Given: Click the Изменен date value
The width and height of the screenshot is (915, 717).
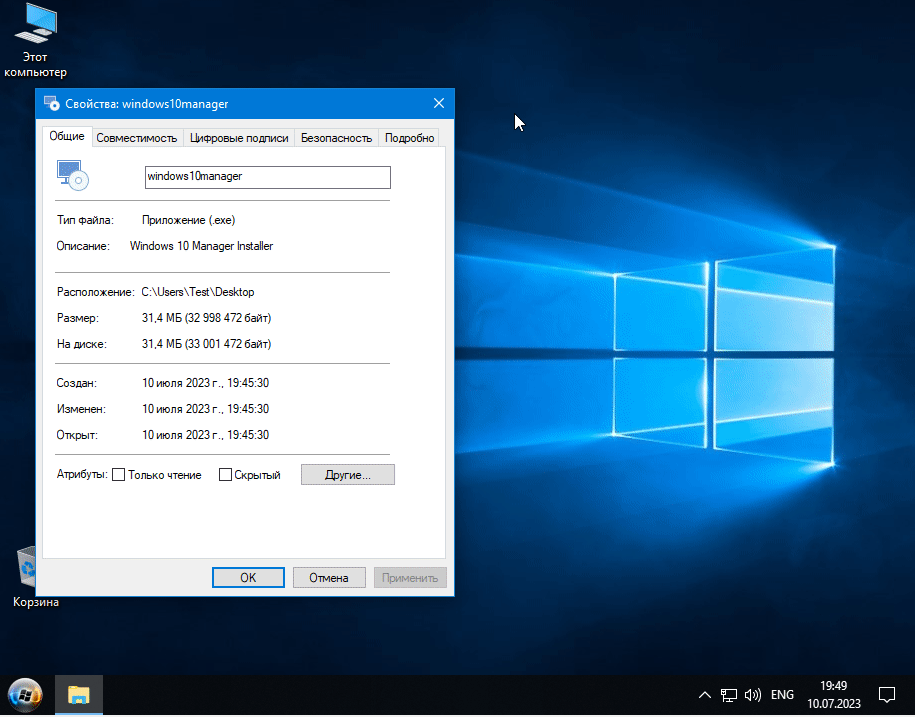Looking at the screenshot, I should point(205,409).
